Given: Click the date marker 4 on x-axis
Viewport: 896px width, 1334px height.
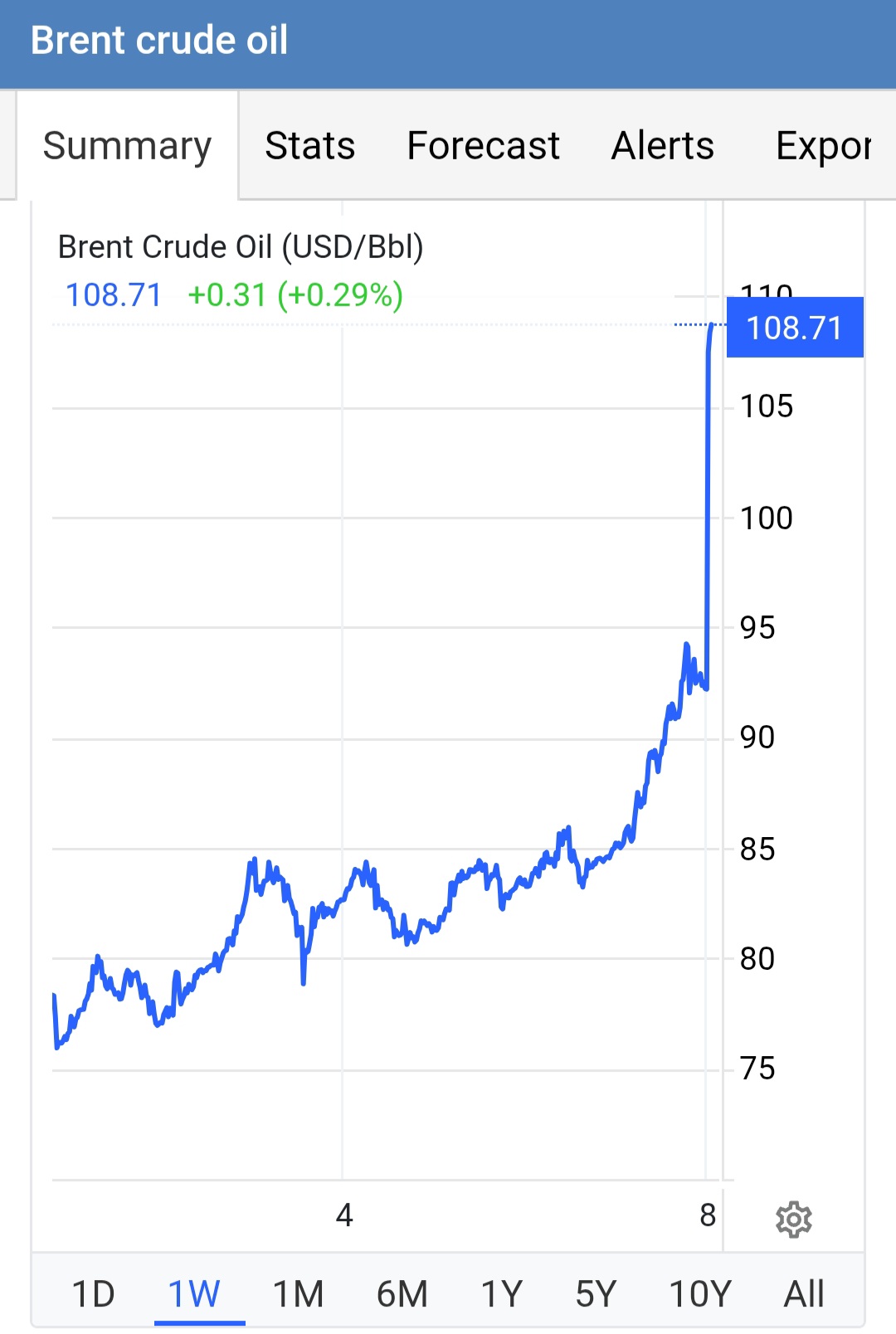Looking at the screenshot, I should point(344,1215).
